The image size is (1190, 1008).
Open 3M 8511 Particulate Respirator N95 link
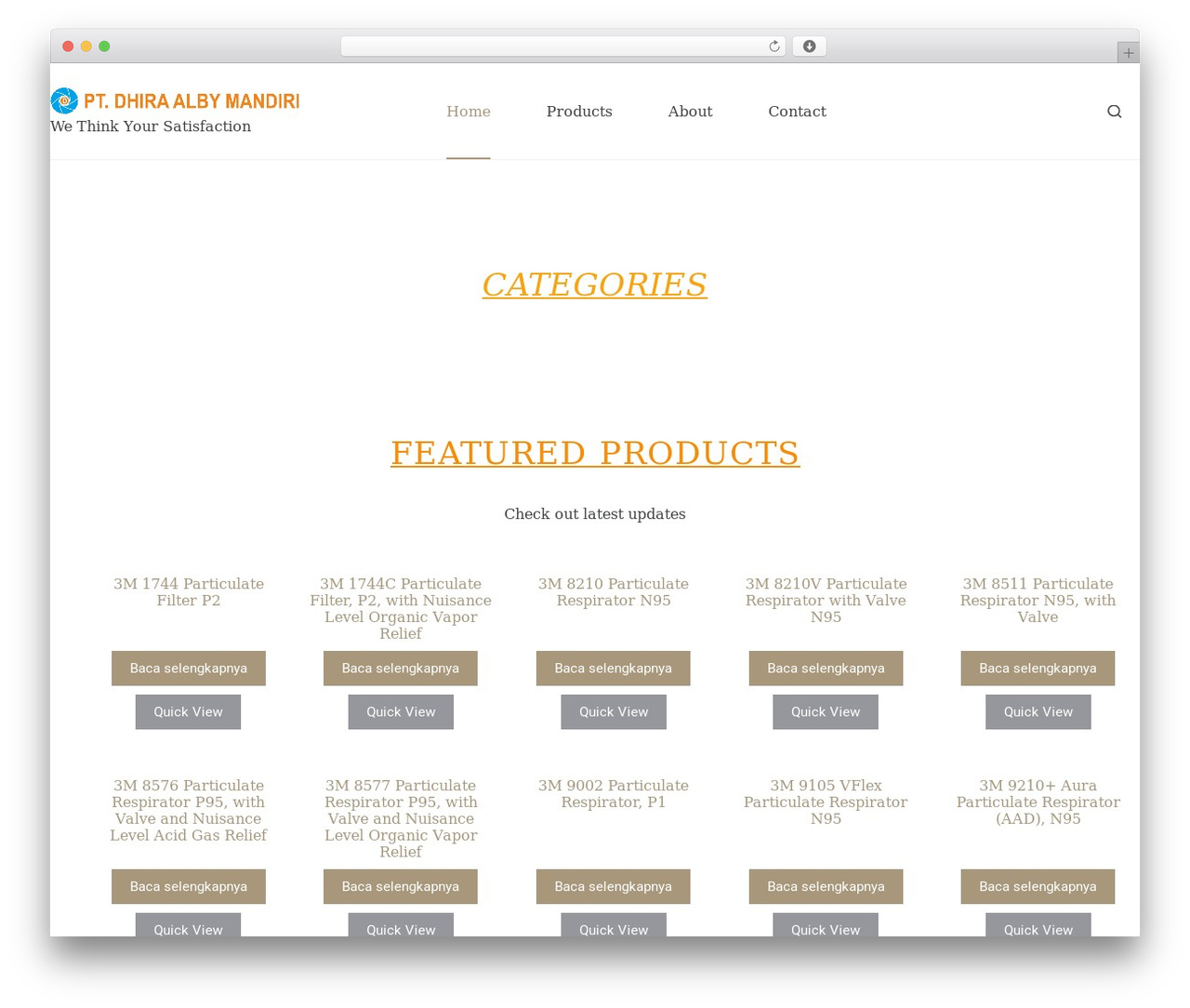tap(1038, 600)
